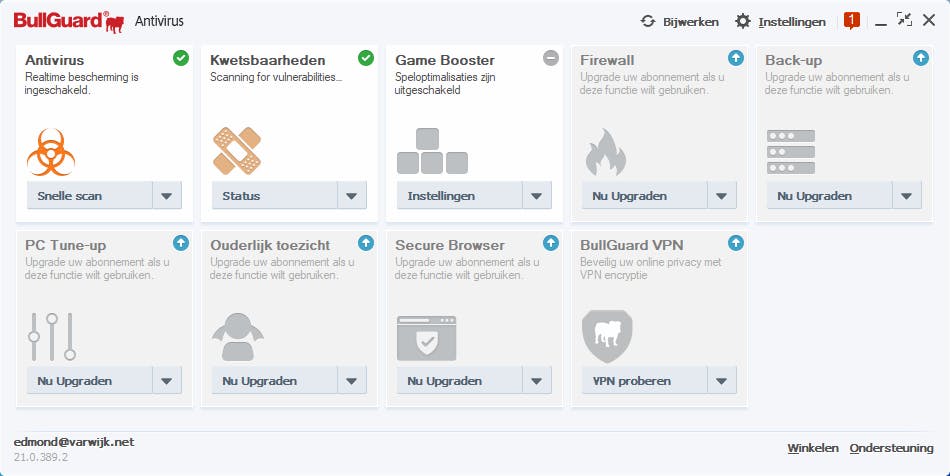
Task: Open the Winkelen link
Action: 812,448
